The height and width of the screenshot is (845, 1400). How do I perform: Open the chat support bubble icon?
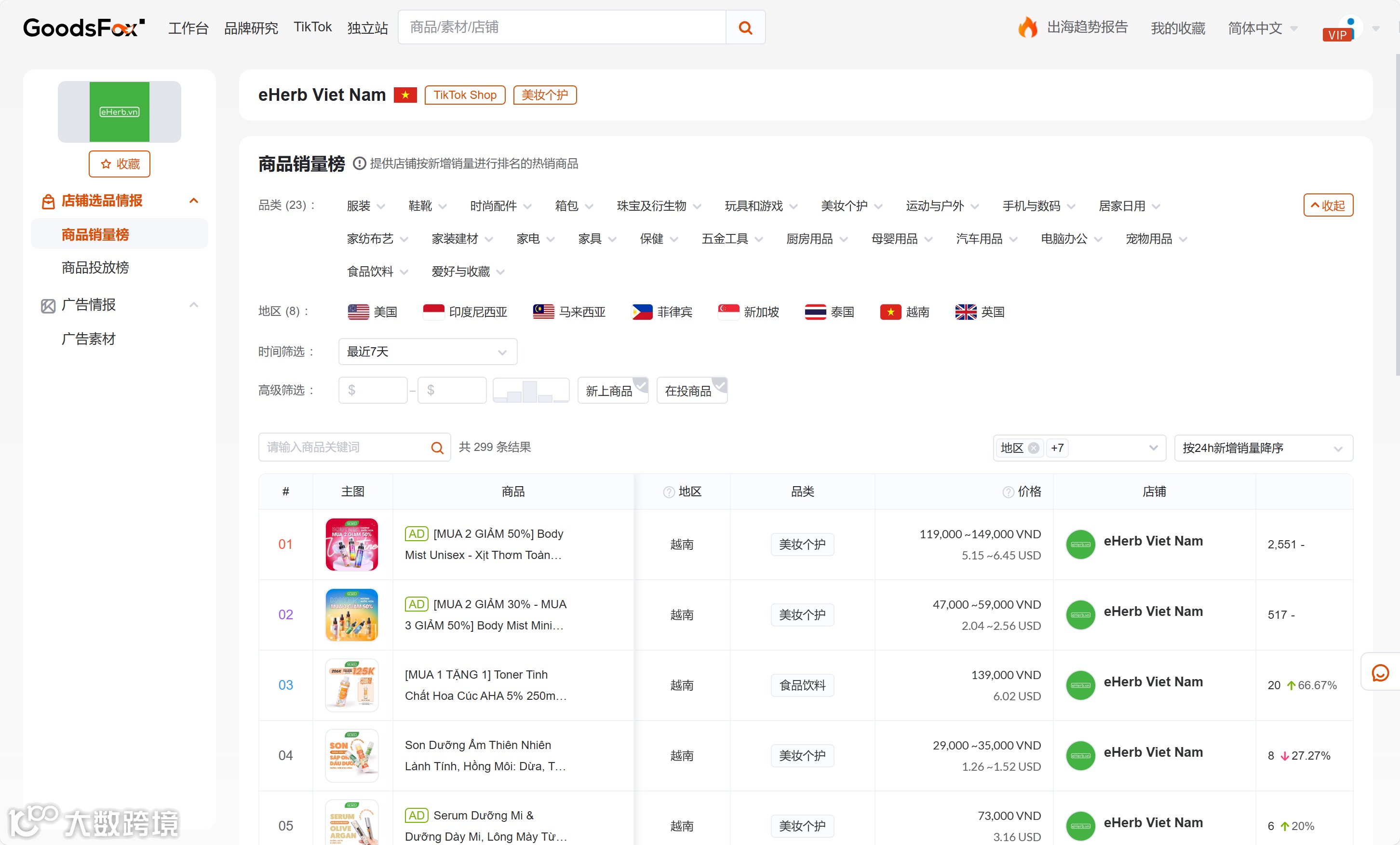[1380, 673]
